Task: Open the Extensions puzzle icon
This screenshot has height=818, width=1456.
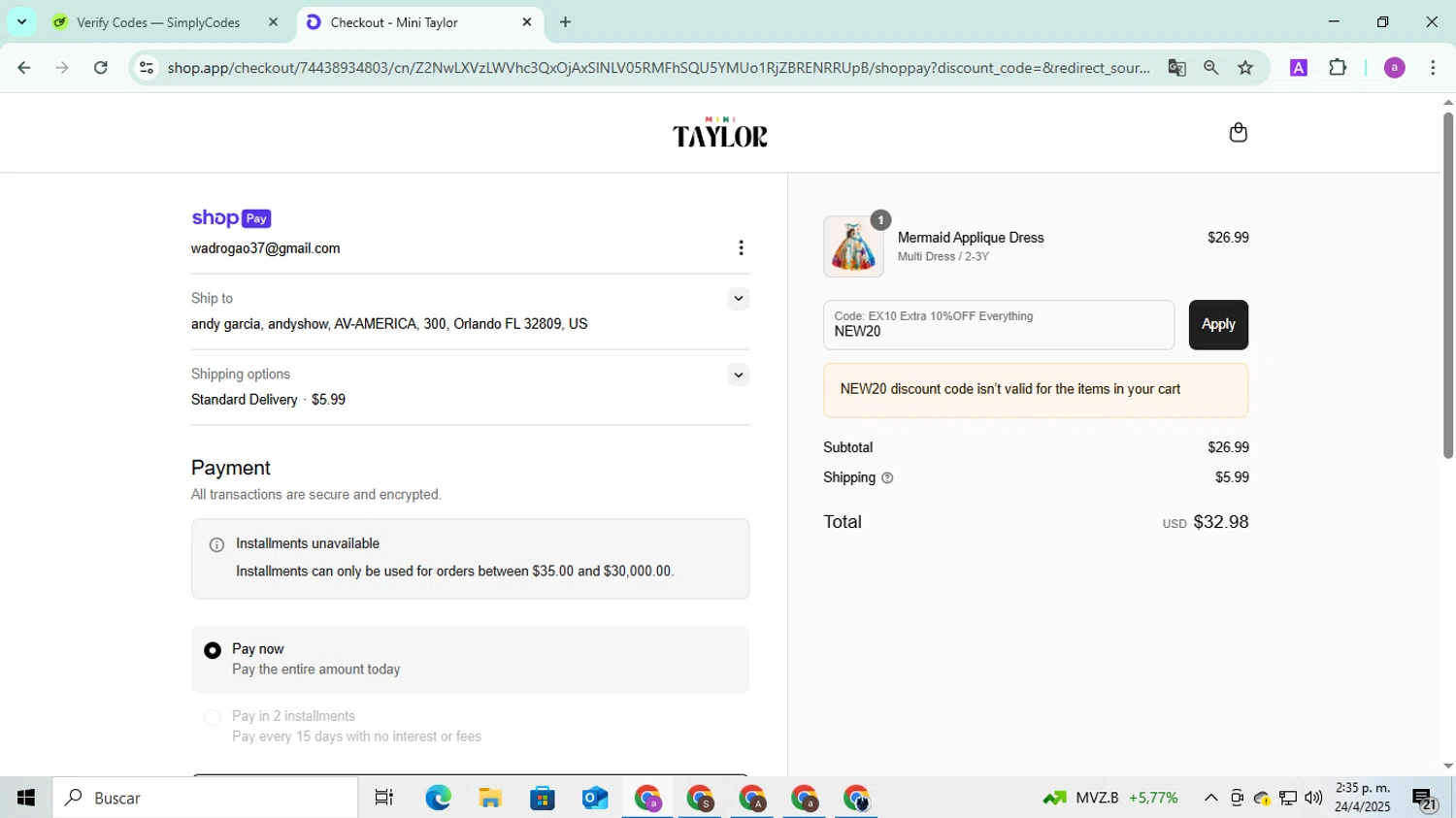Action: point(1338,68)
